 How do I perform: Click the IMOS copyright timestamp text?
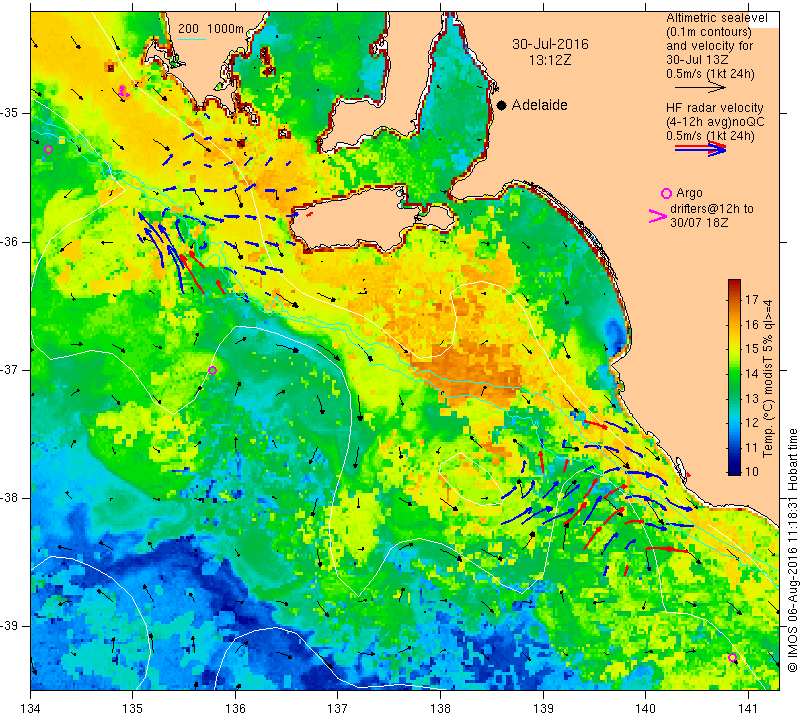coord(792,550)
